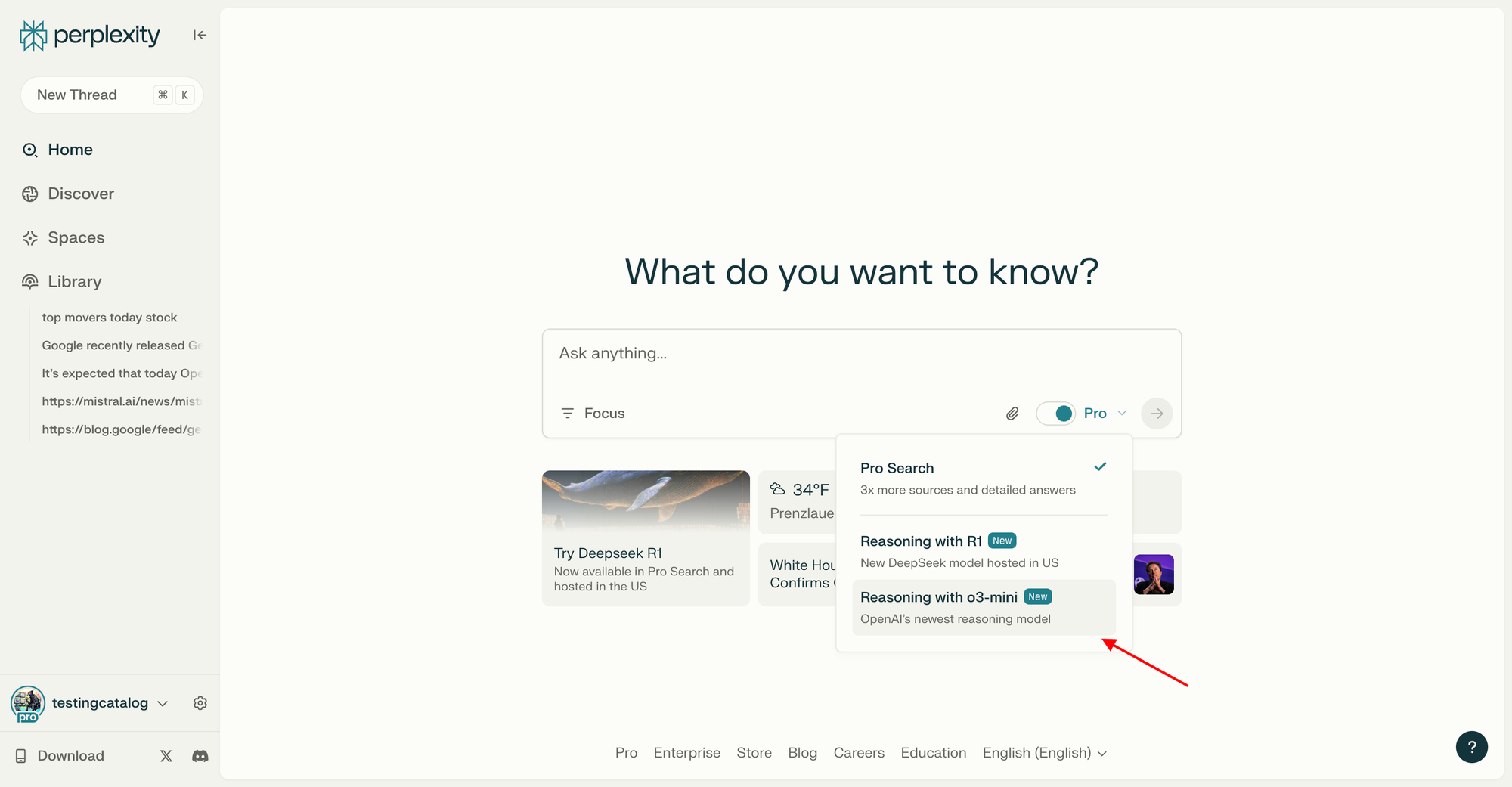
Task: Open the mistral.ai news thread
Action: pos(122,401)
